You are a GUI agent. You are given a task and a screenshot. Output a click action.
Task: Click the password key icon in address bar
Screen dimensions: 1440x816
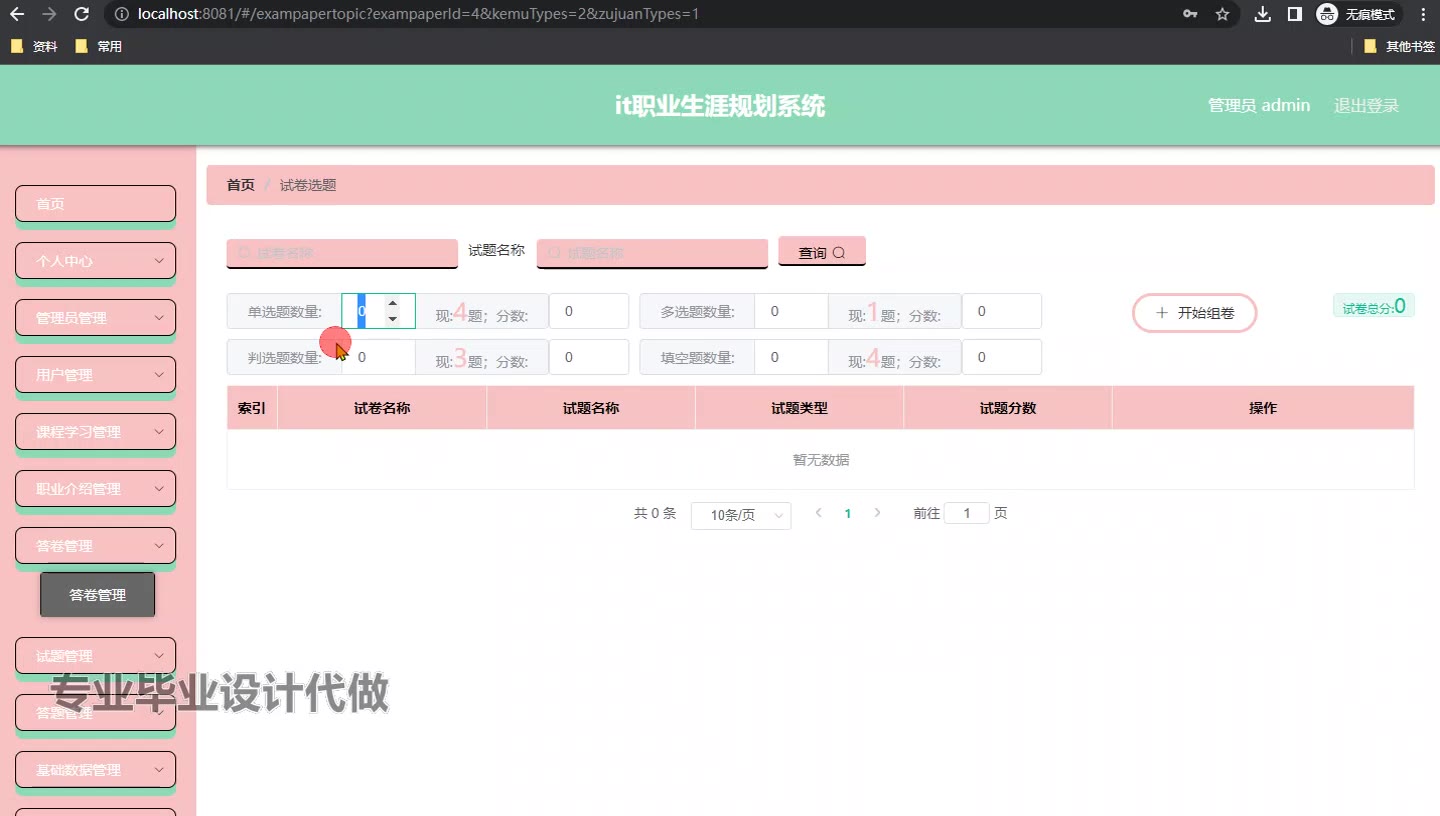(x=1190, y=14)
